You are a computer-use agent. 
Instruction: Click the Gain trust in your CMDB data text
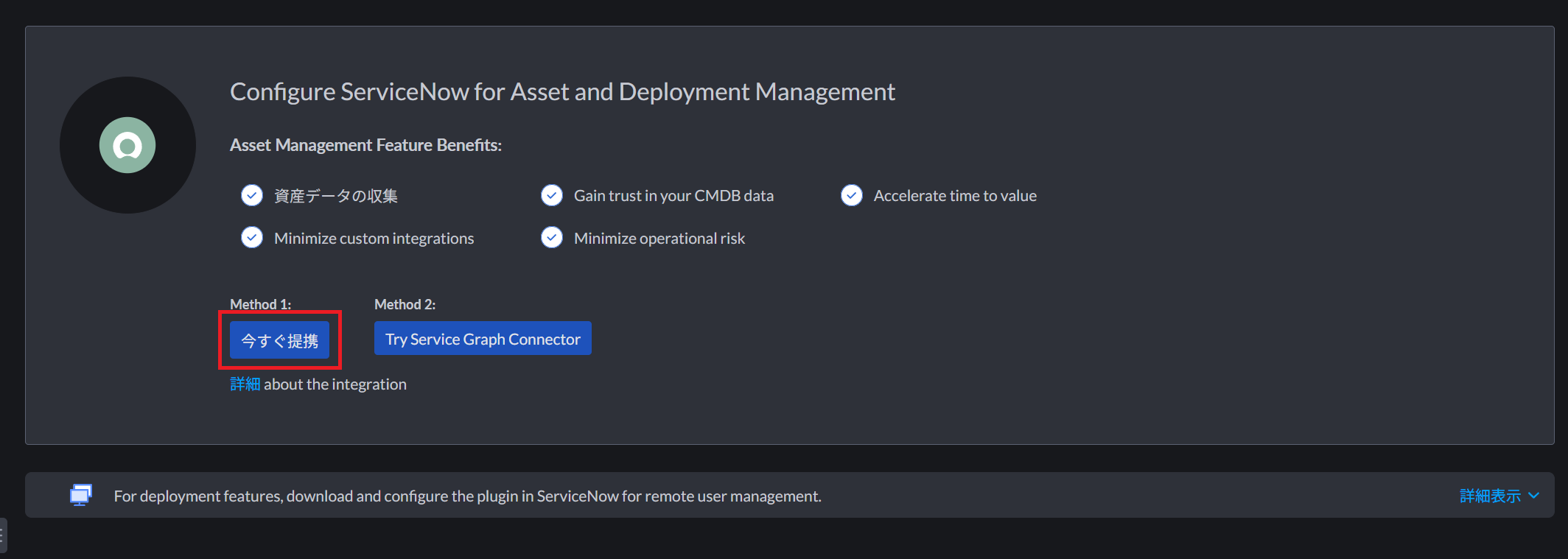pos(673,196)
